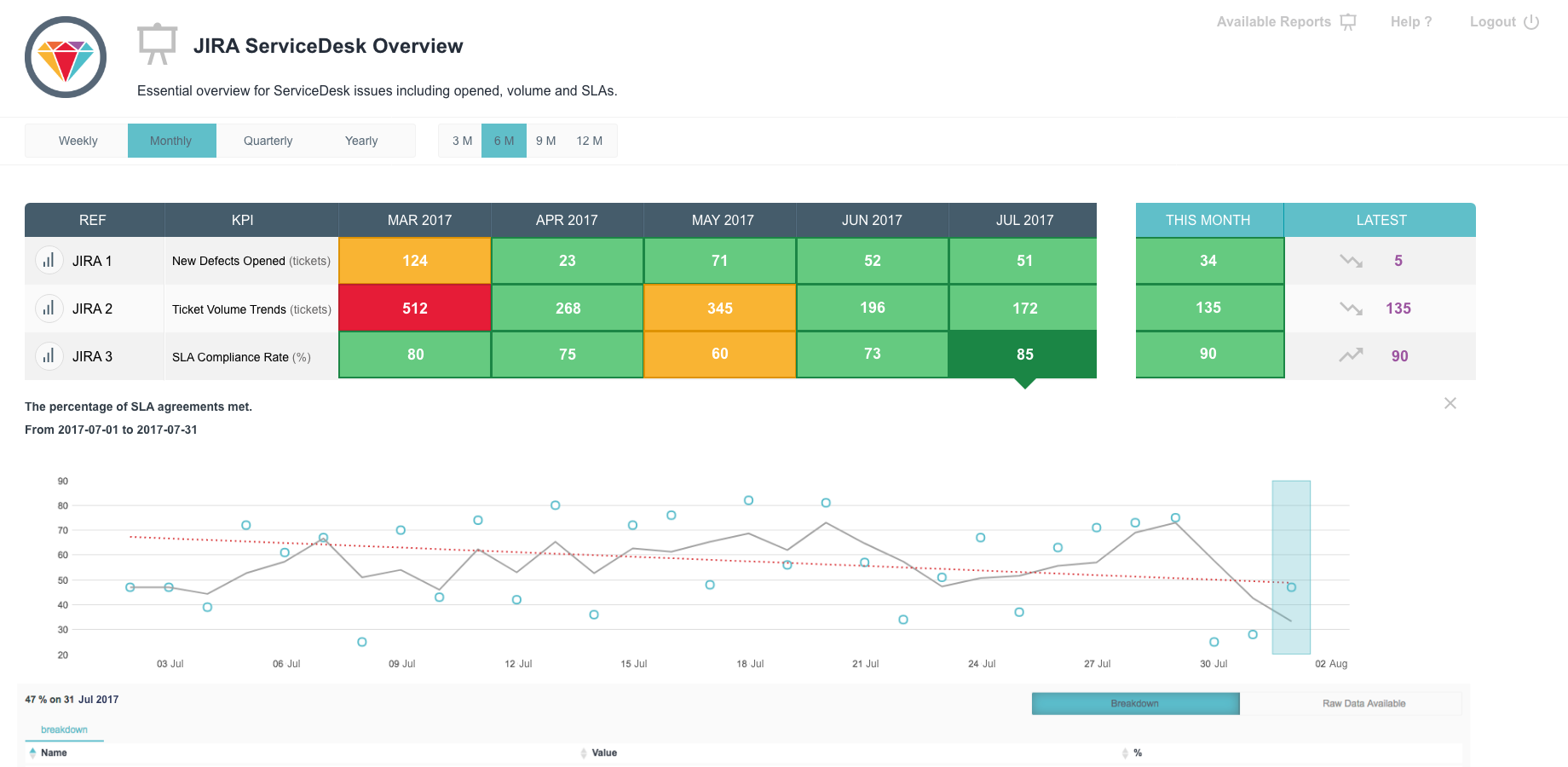
Task: Select the 6 M range
Action: pyautogui.click(x=504, y=141)
